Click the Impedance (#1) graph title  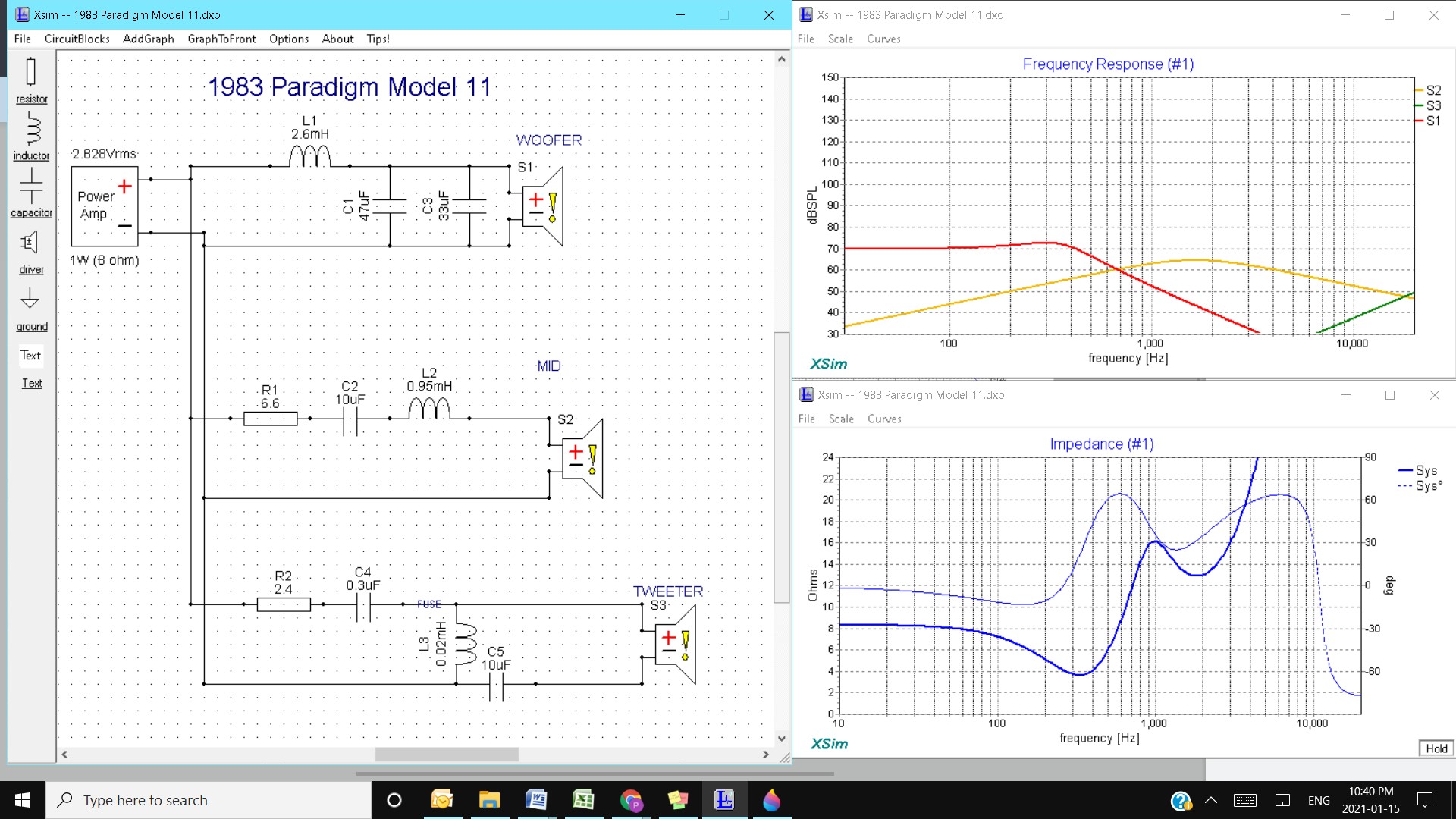(x=1102, y=444)
